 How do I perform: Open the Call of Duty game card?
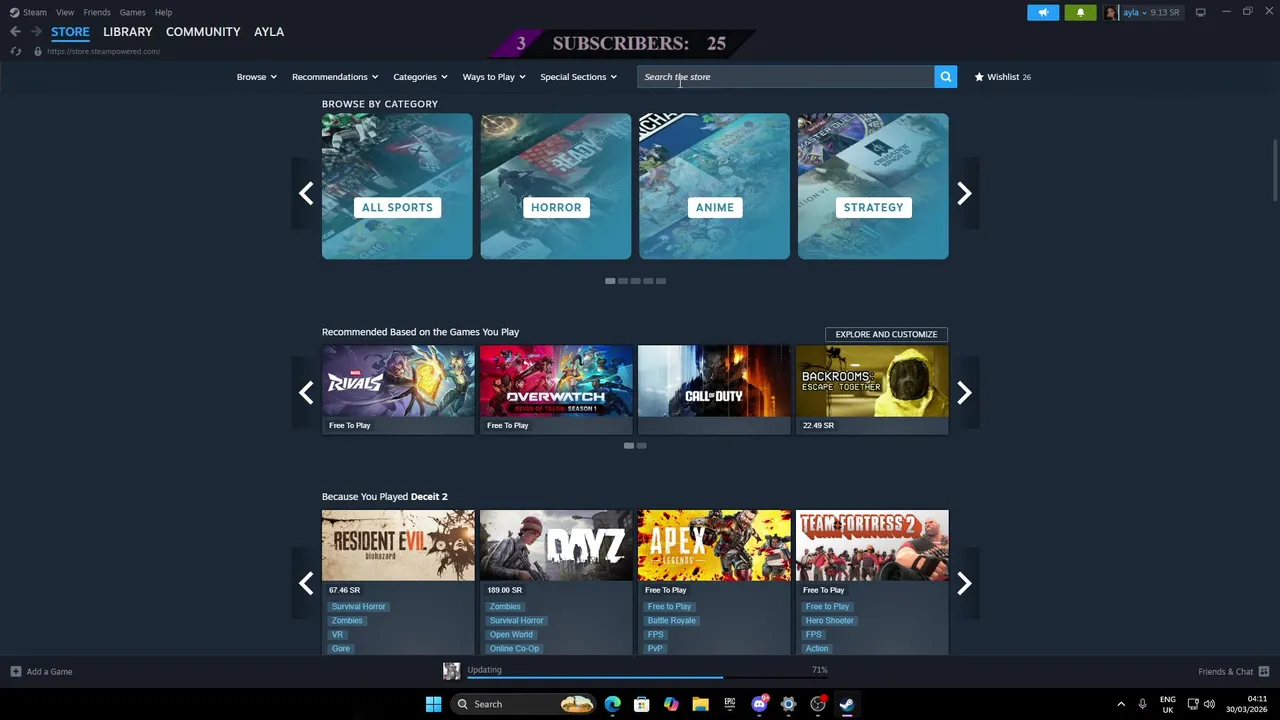click(x=714, y=389)
